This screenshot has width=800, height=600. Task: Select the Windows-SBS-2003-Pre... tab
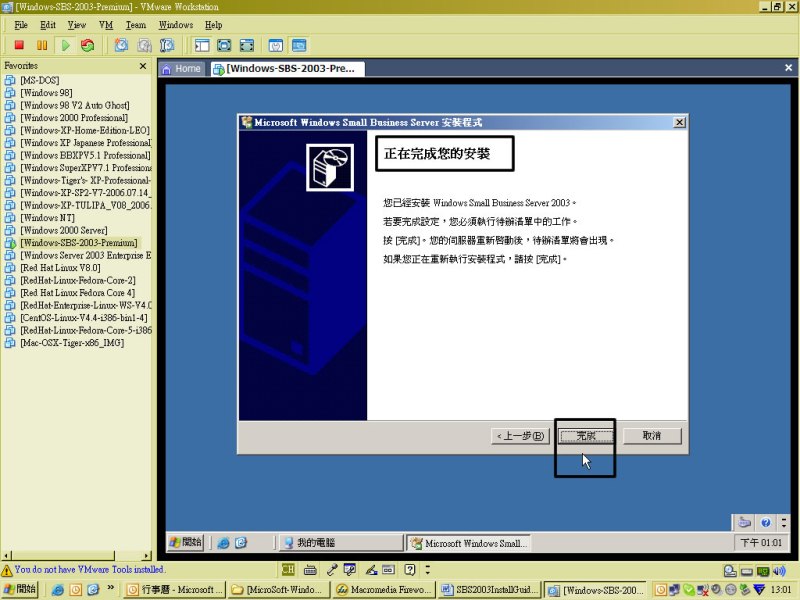(287, 69)
